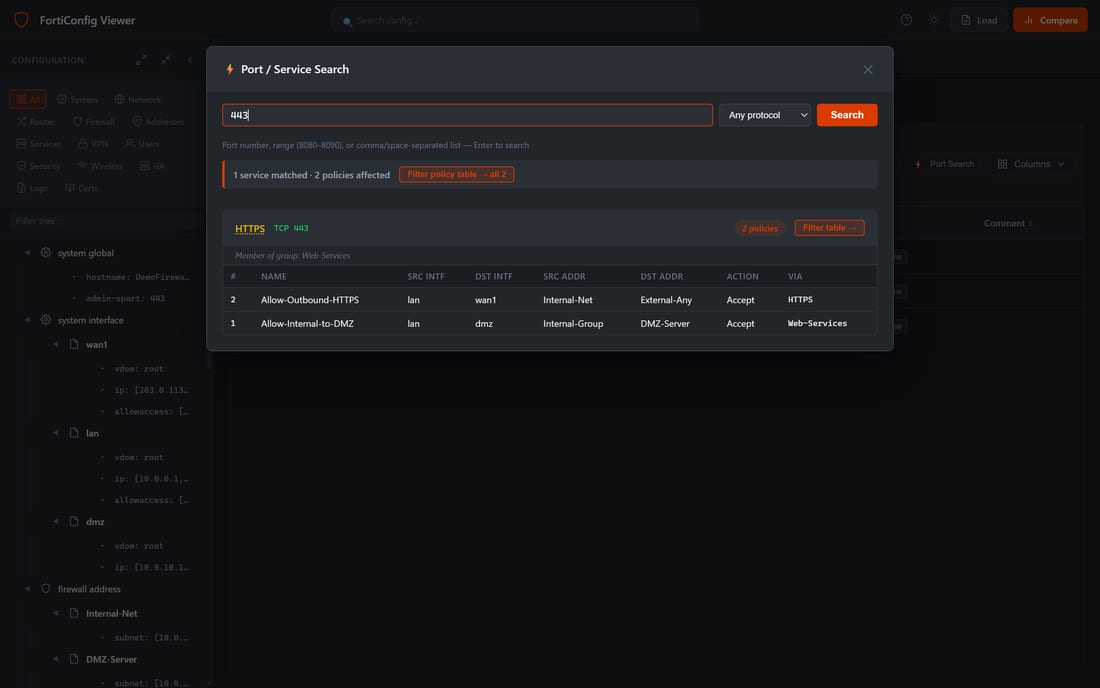The height and width of the screenshot is (688, 1100).
Task: Select the Users category filter
Action: pos(142,144)
